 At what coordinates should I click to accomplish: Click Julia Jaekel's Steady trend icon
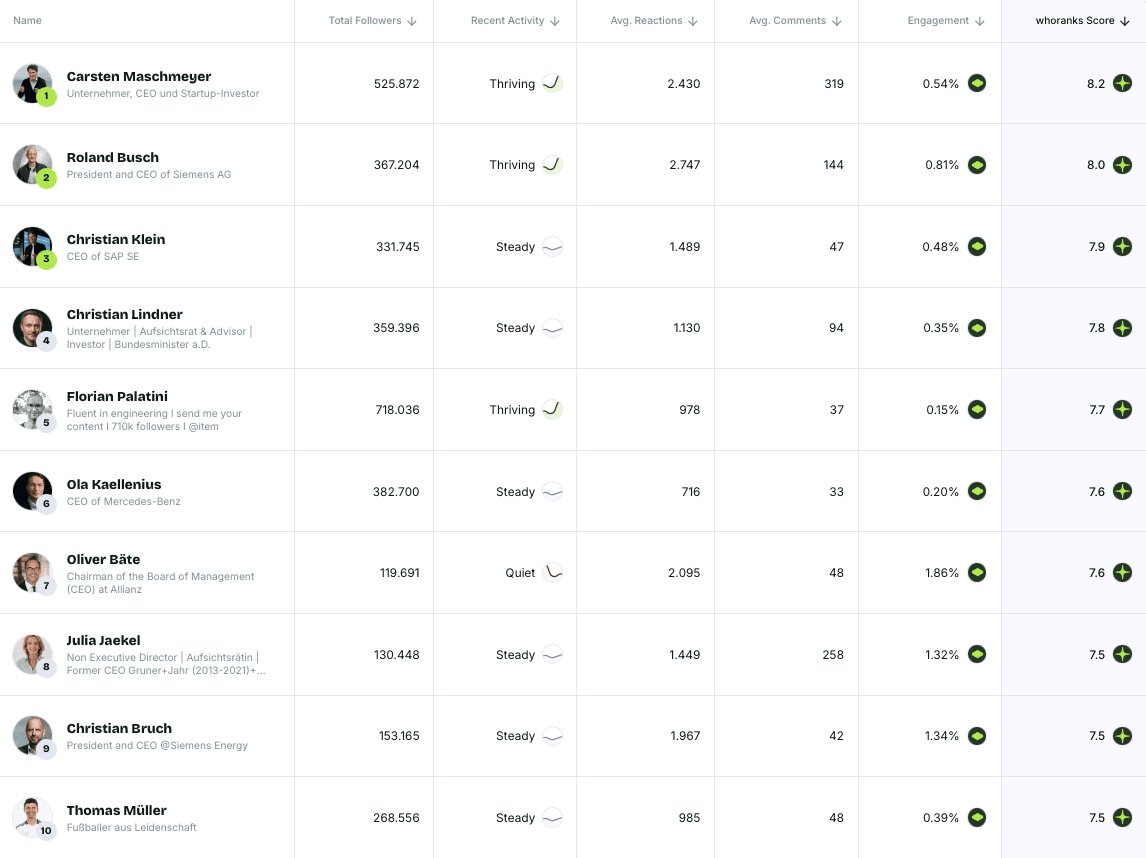click(553, 655)
